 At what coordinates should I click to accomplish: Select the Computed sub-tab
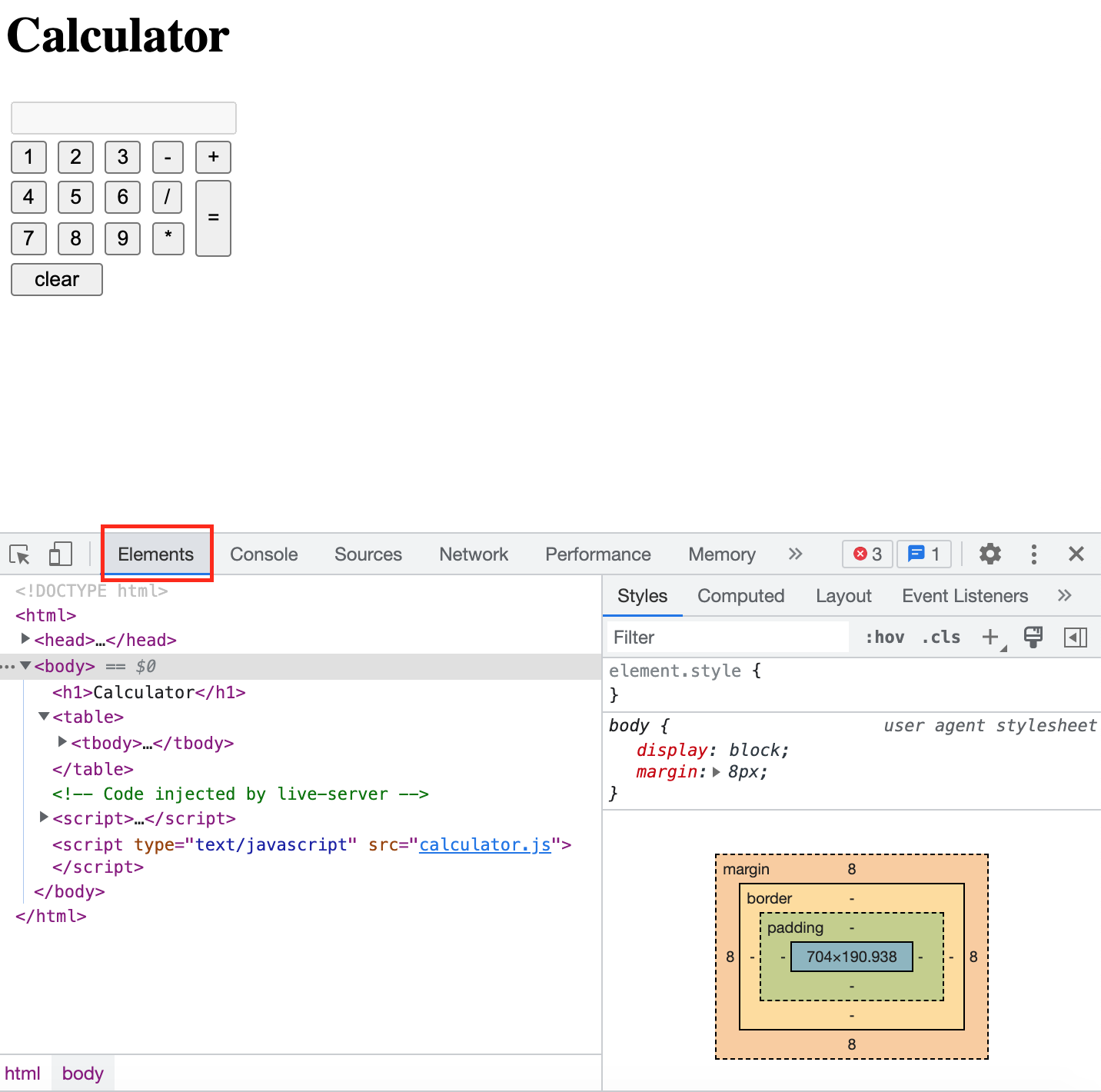tap(740, 595)
